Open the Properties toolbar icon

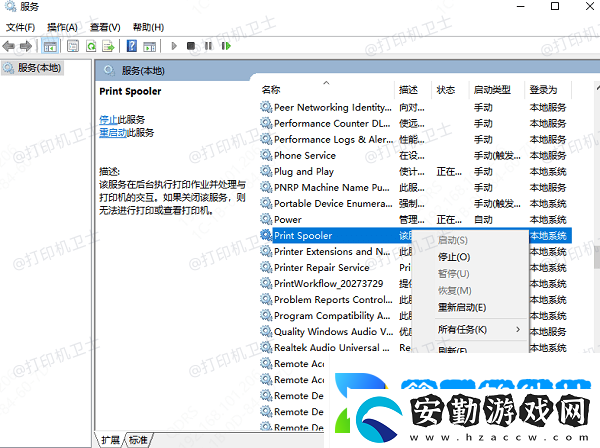[x=73, y=46]
